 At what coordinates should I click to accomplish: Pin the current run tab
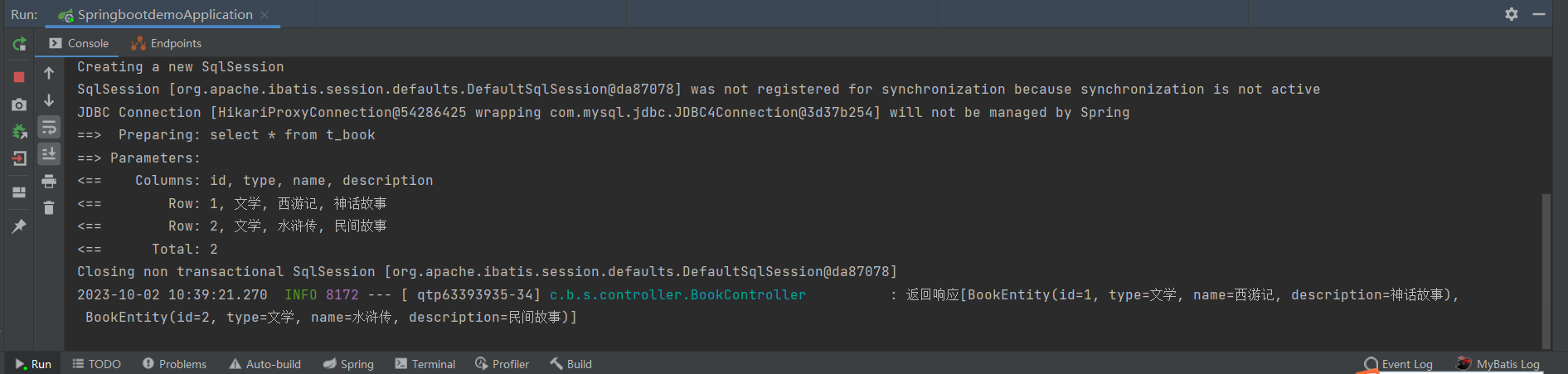[19, 226]
